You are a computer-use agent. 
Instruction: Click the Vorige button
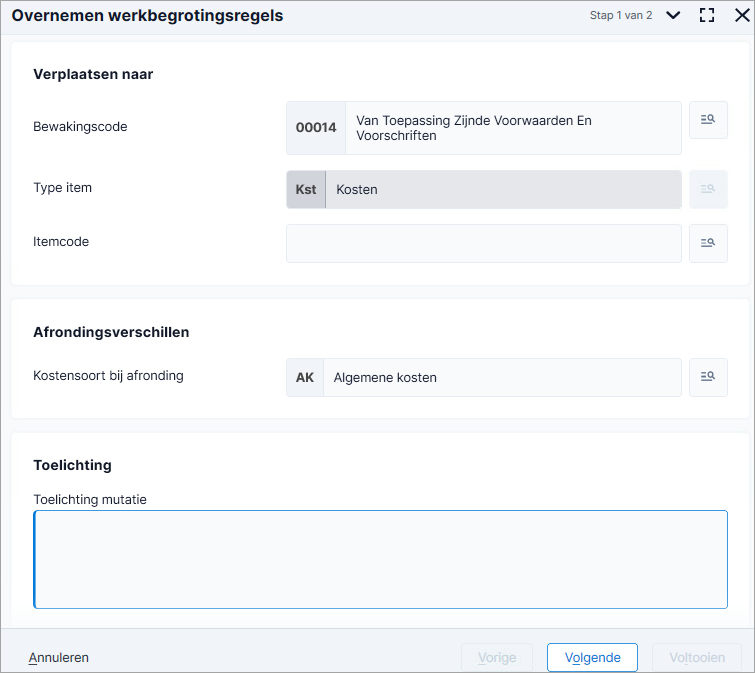tap(497, 657)
